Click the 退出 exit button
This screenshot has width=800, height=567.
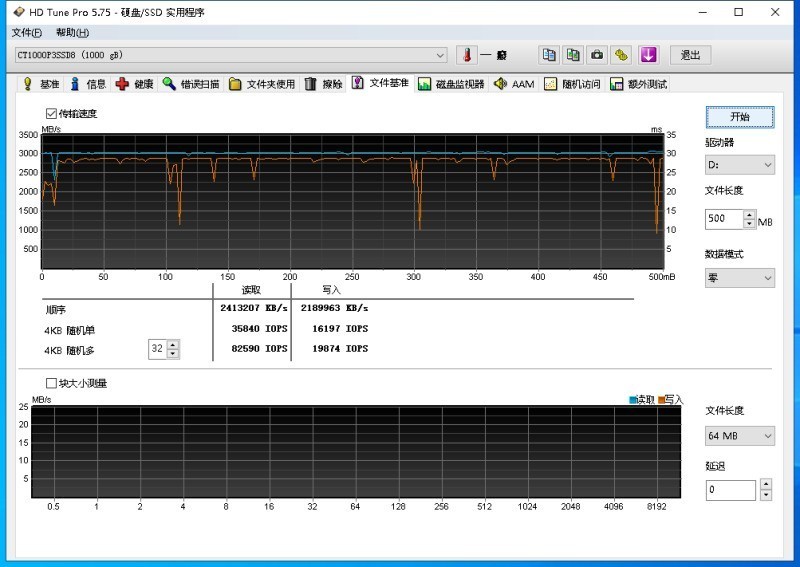690,55
